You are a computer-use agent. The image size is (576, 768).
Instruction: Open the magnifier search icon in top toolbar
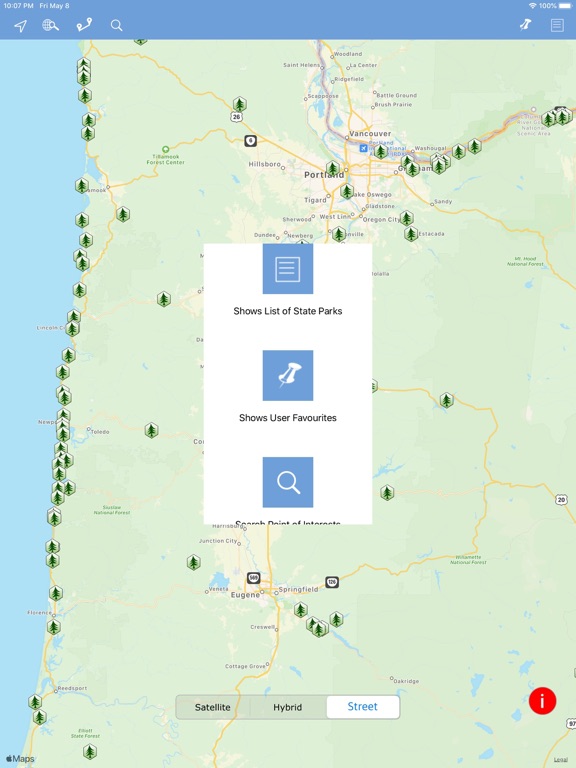[117, 25]
